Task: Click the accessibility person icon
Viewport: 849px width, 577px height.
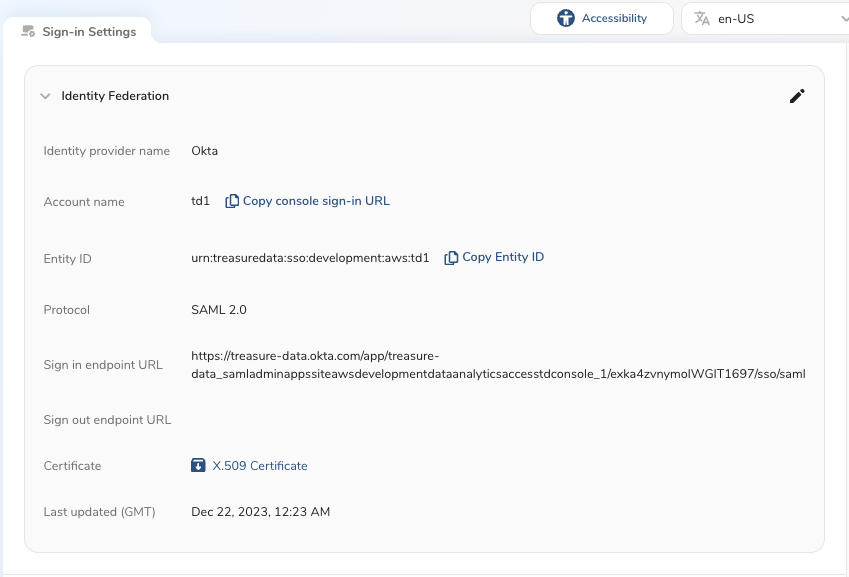Action: [567, 18]
